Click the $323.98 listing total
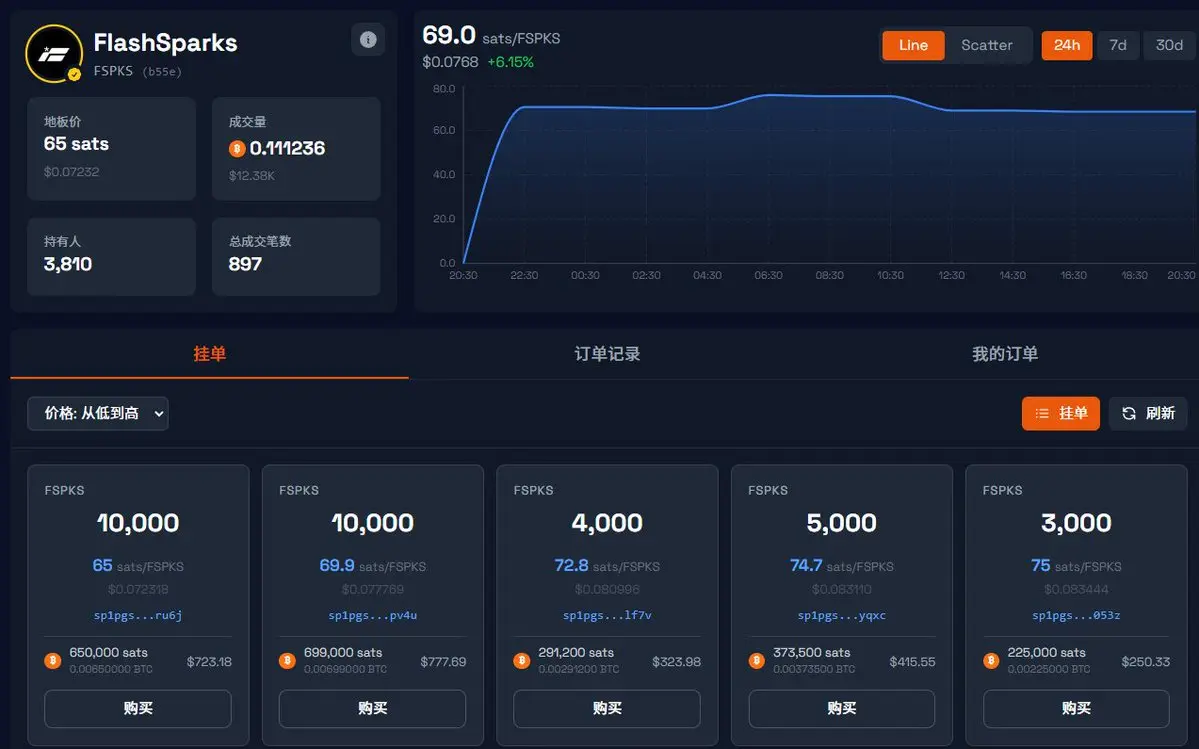The width and height of the screenshot is (1199, 749). click(677, 662)
